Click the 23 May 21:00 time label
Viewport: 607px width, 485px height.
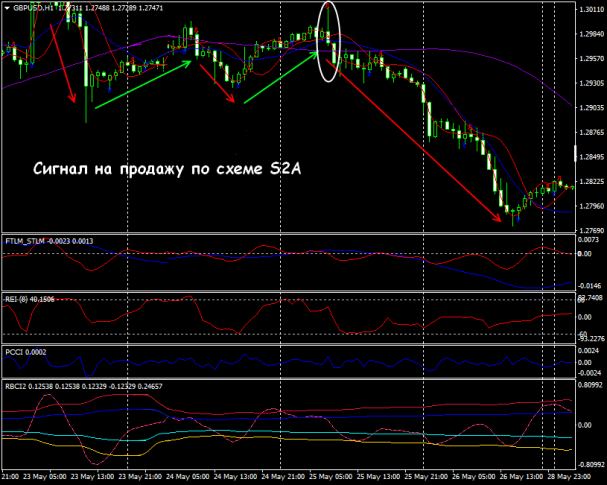point(140,476)
